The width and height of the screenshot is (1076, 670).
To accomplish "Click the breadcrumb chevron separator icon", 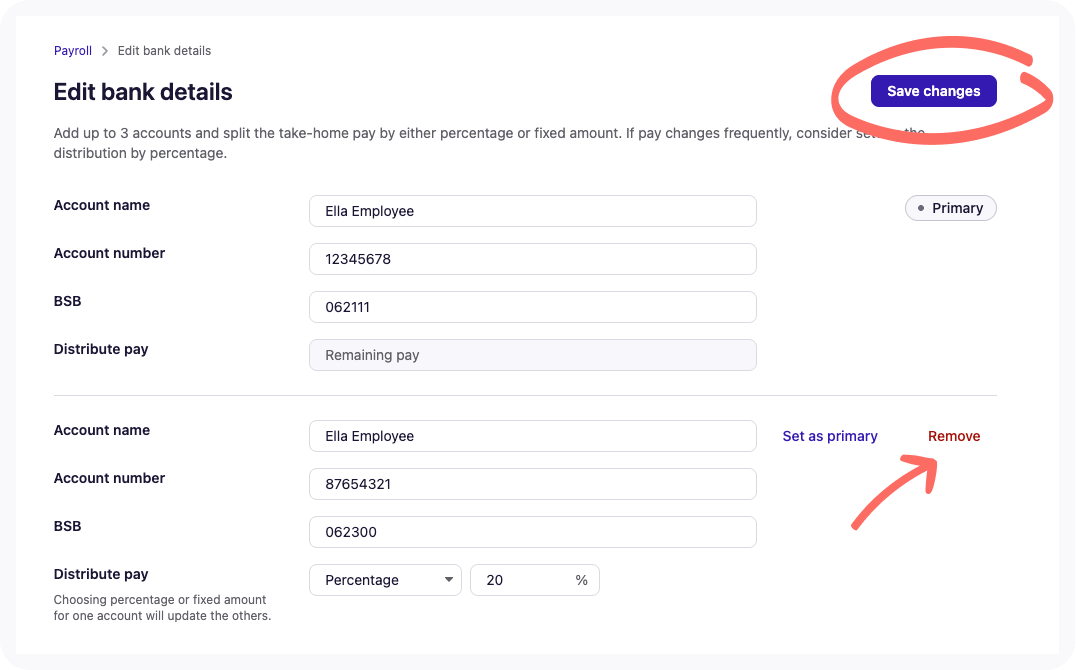I will tap(105, 51).
